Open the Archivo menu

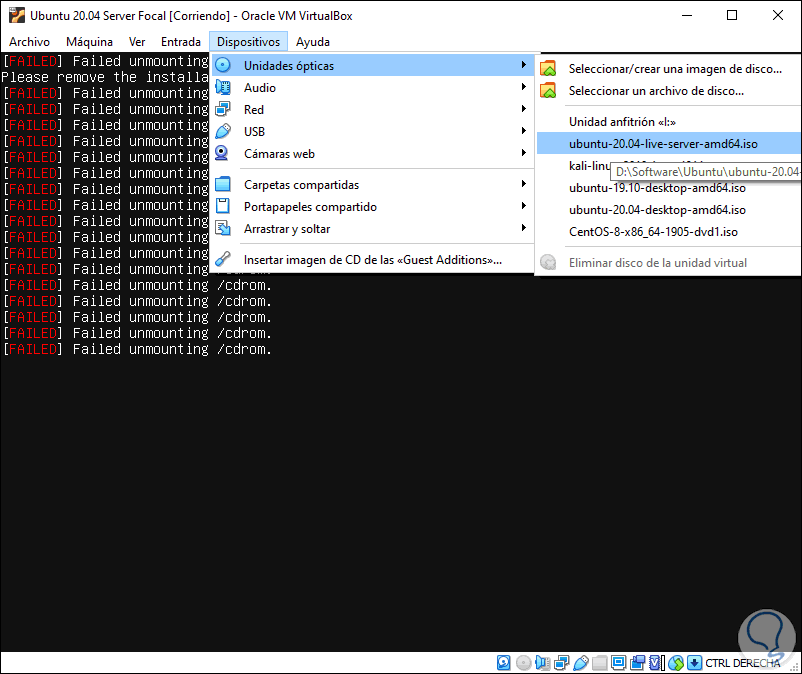(30, 42)
